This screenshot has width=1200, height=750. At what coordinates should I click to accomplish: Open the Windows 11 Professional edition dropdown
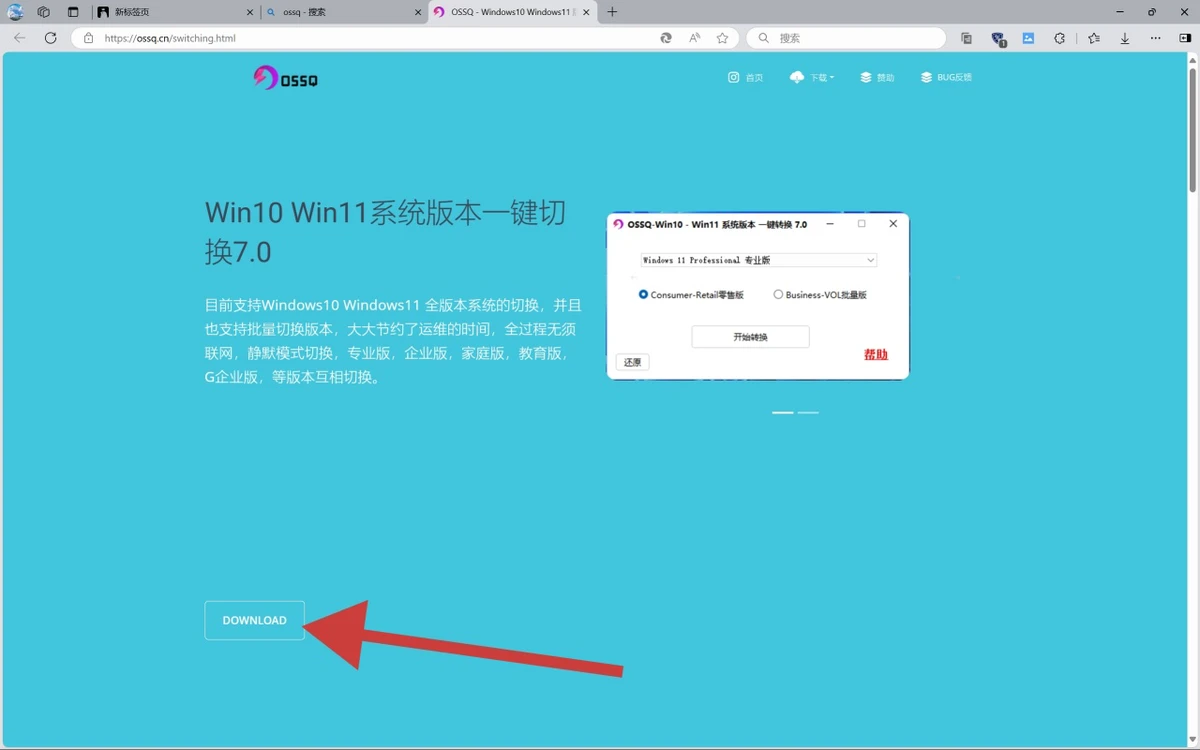(758, 260)
